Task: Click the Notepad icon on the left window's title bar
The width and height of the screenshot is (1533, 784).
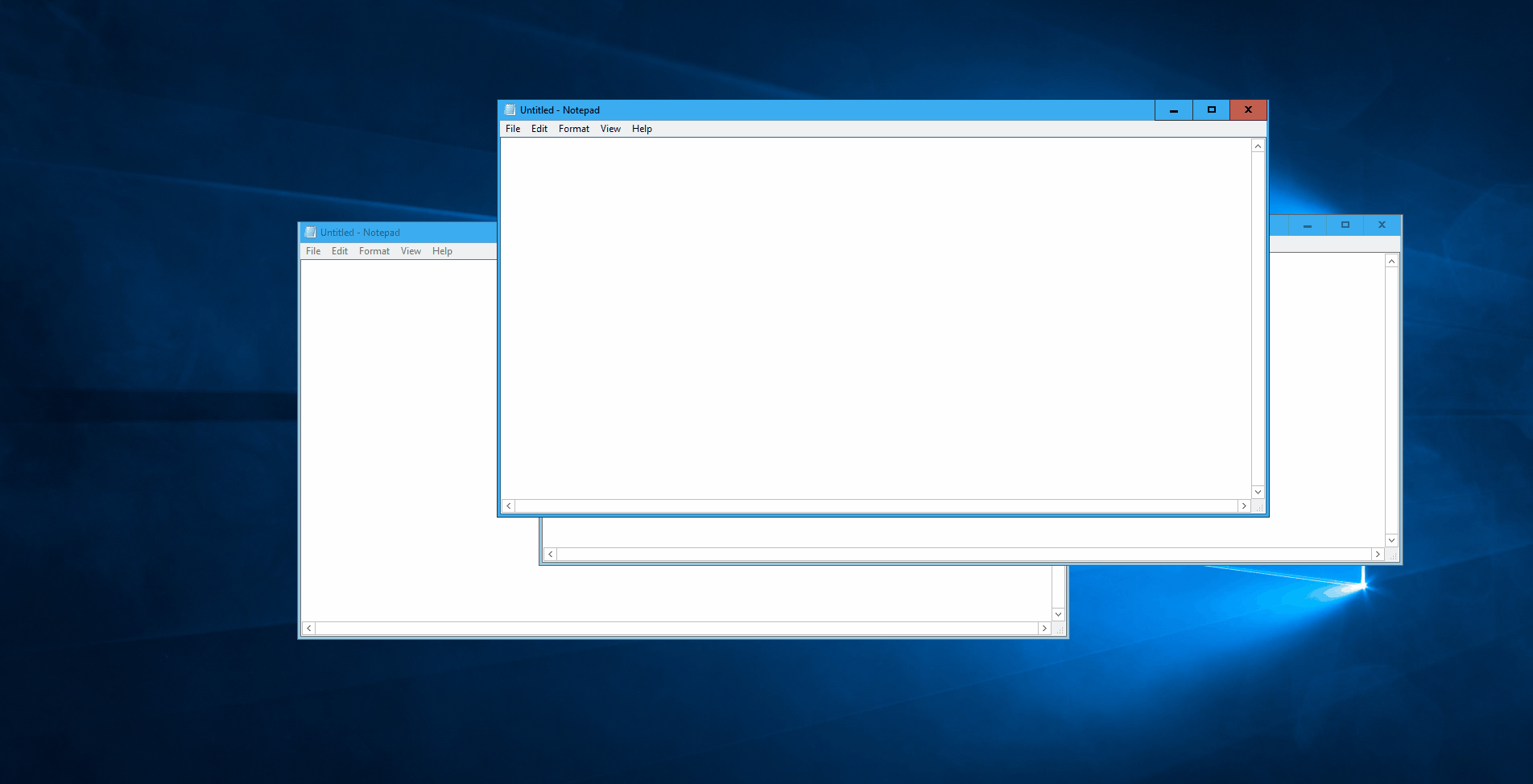Action: (x=310, y=232)
